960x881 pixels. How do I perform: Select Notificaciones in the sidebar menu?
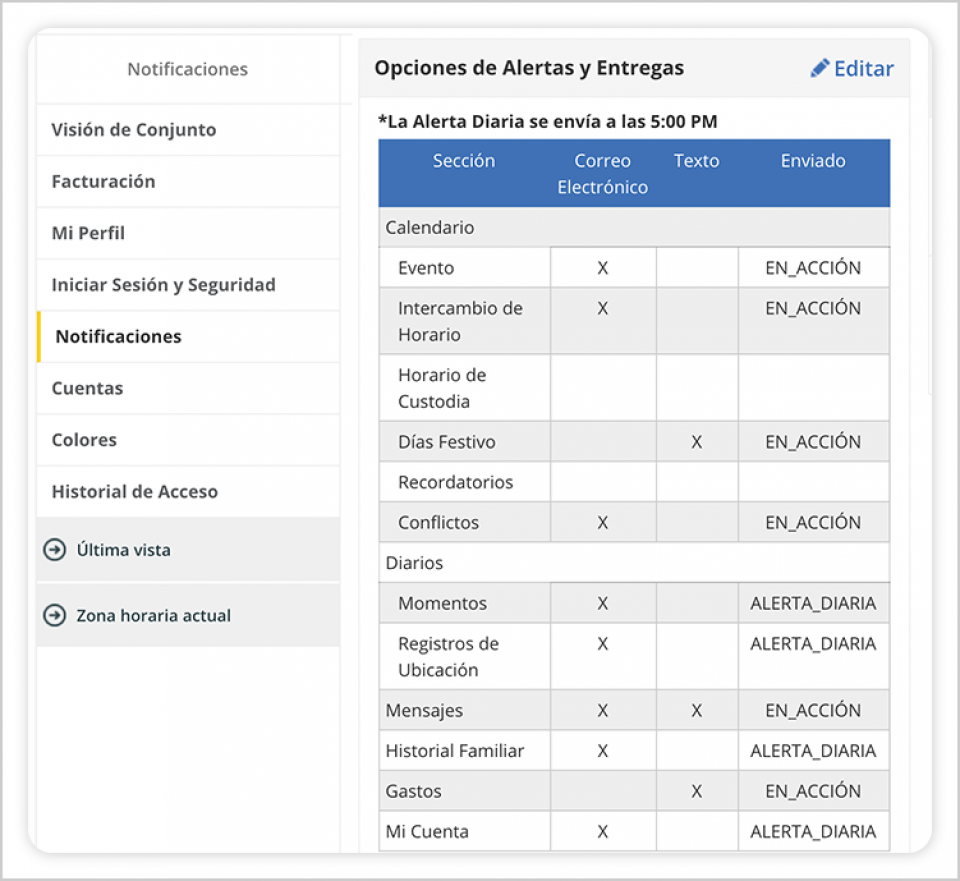tap(118, 337)
